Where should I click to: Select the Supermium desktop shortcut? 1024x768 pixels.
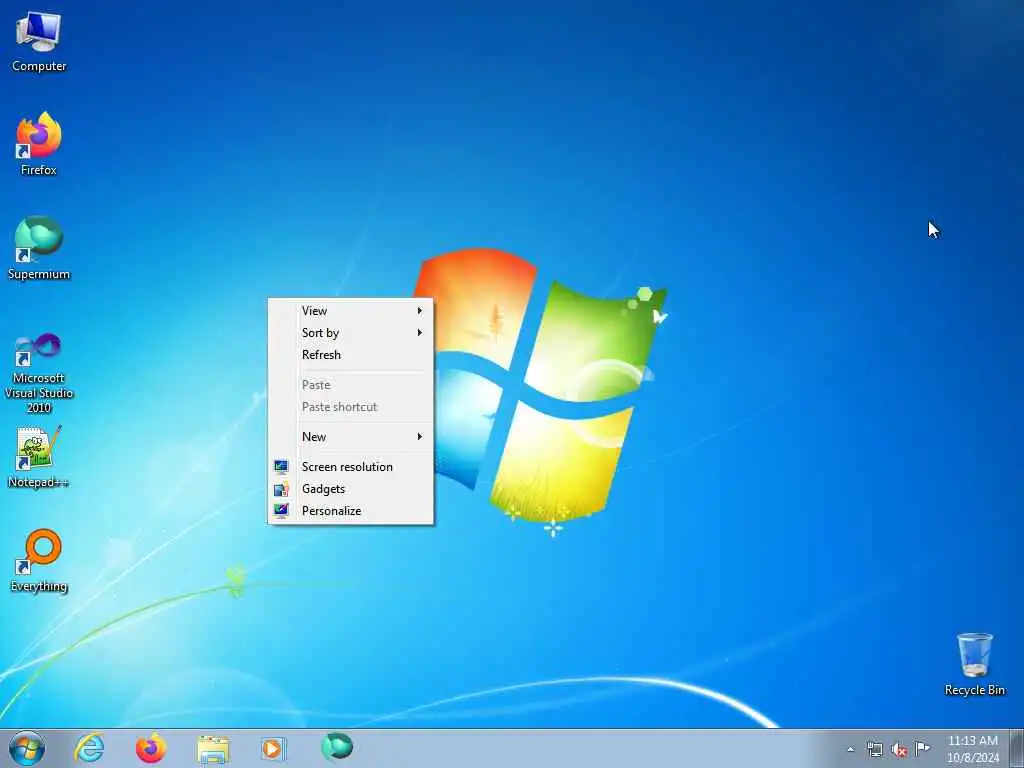click(39, 248)
